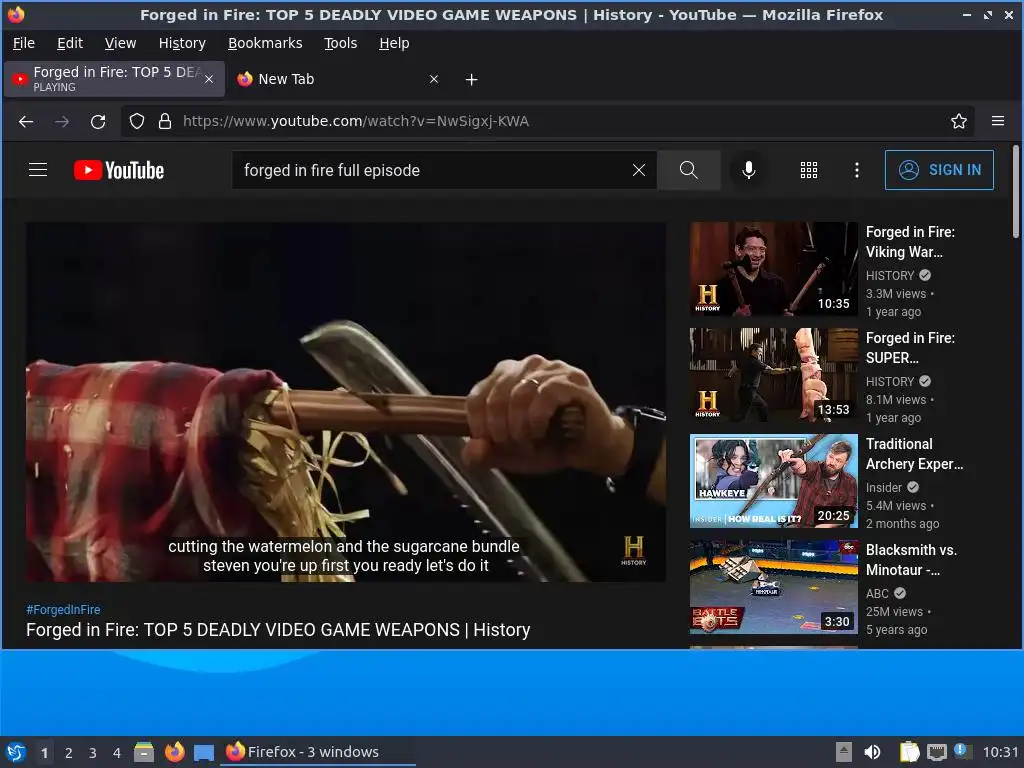Switch to workspace 3 in taskbar
The height and width of the screenshot is (768, 1024).
93,753
